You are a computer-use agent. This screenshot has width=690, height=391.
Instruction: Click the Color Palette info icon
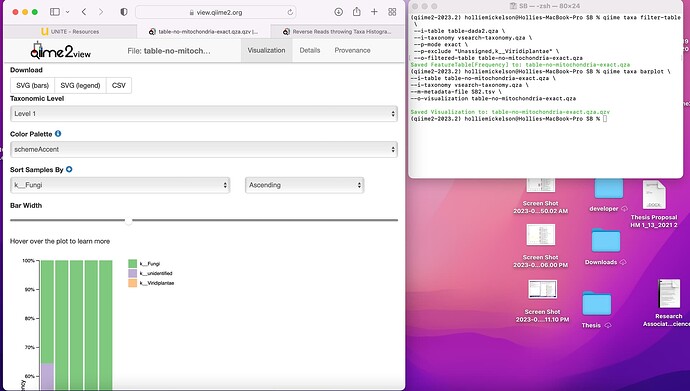coord(58,134)
